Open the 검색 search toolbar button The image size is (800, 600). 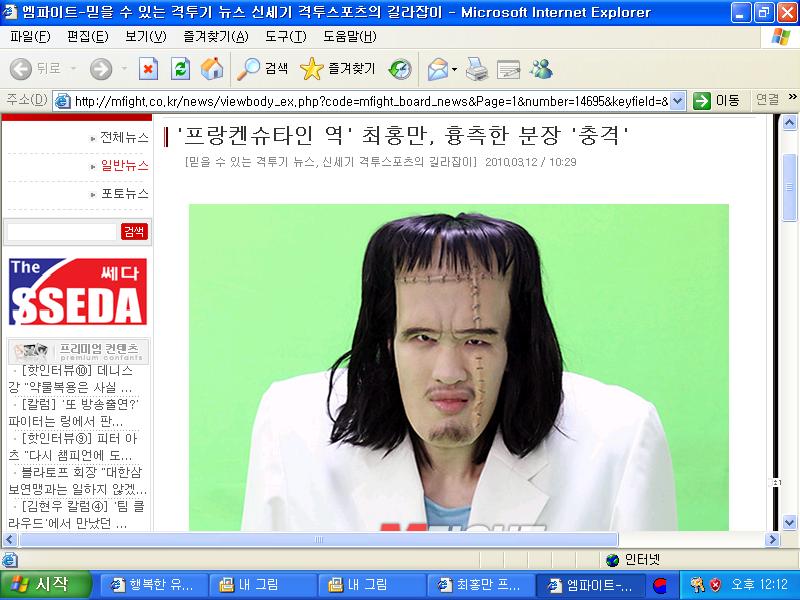[263, 69]
